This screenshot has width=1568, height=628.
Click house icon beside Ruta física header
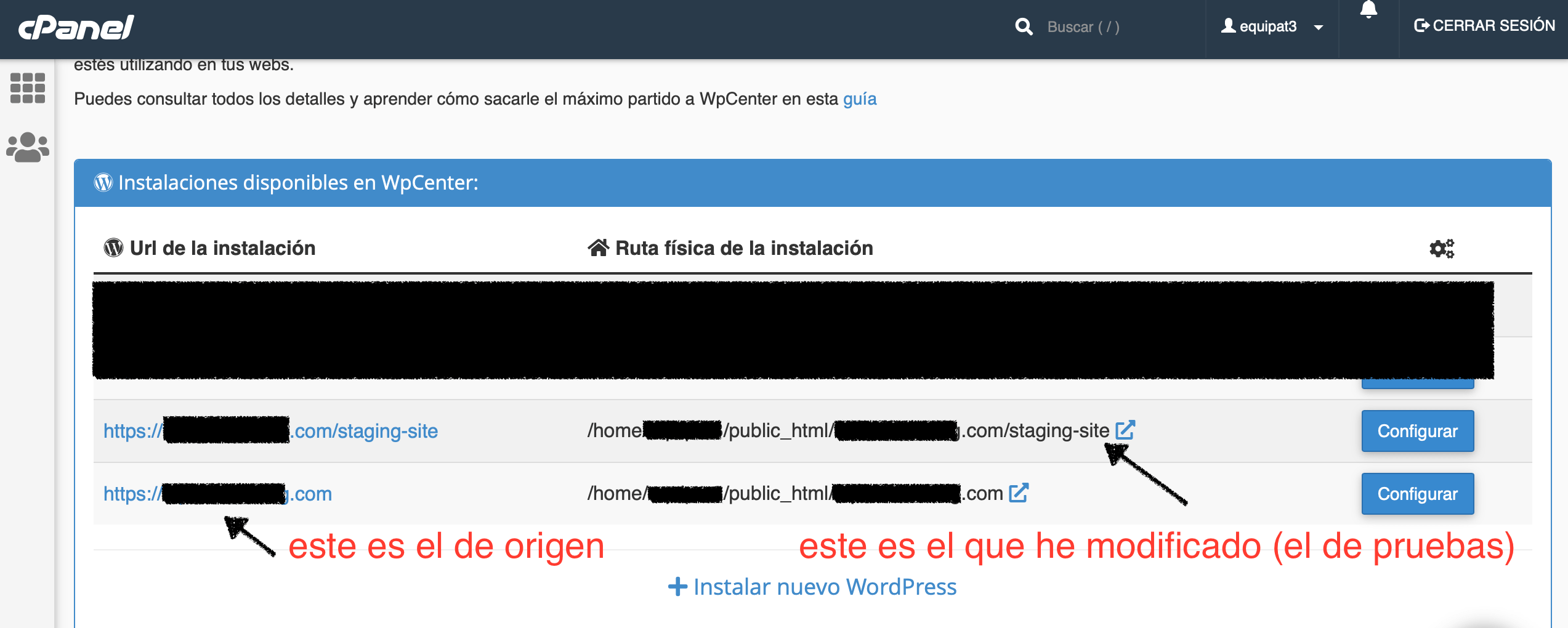coord(598,248)
